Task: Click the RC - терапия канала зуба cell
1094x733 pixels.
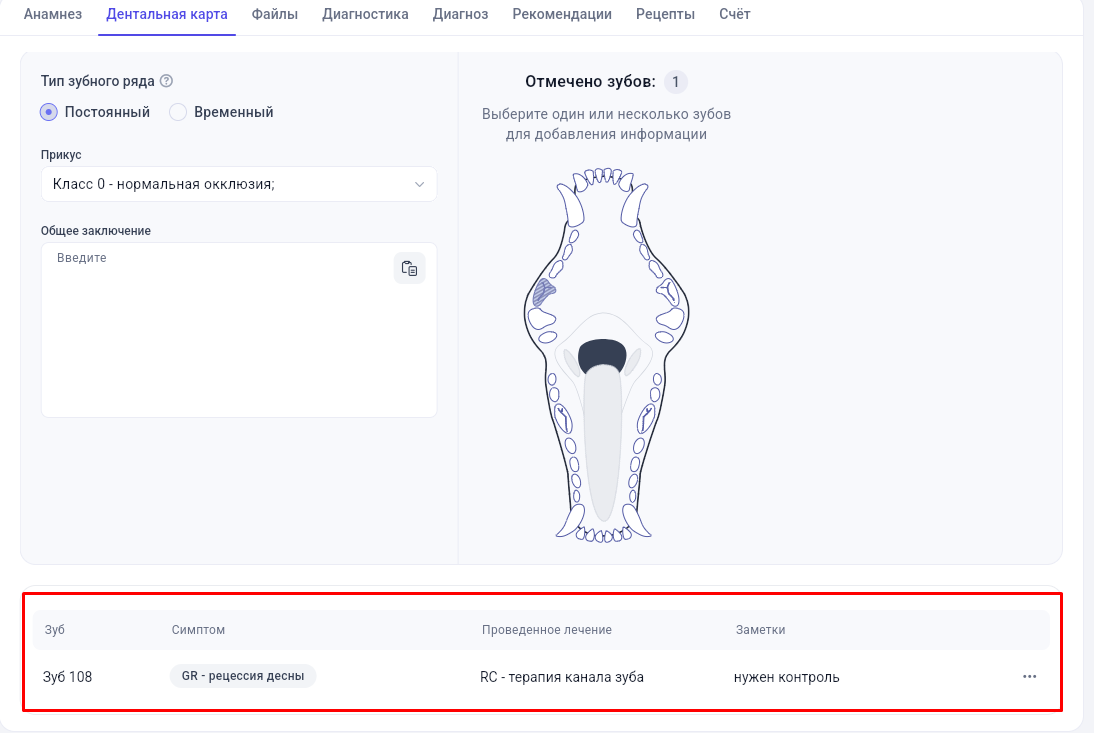Action: point(562,677)
